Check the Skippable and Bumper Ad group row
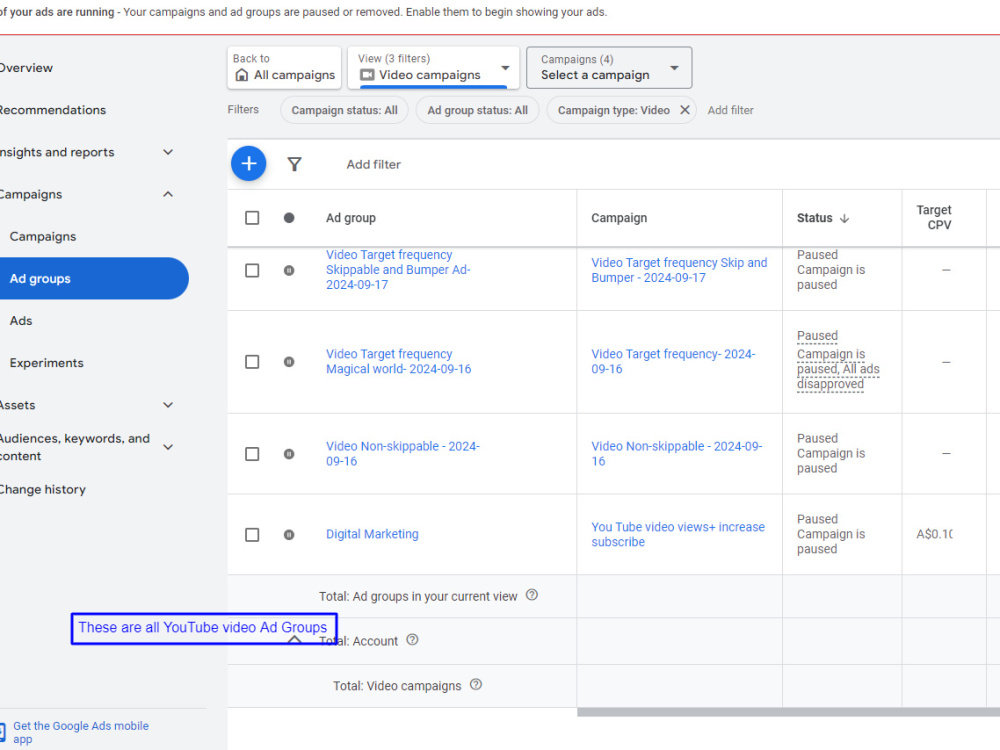 click(x=252, y=270)
